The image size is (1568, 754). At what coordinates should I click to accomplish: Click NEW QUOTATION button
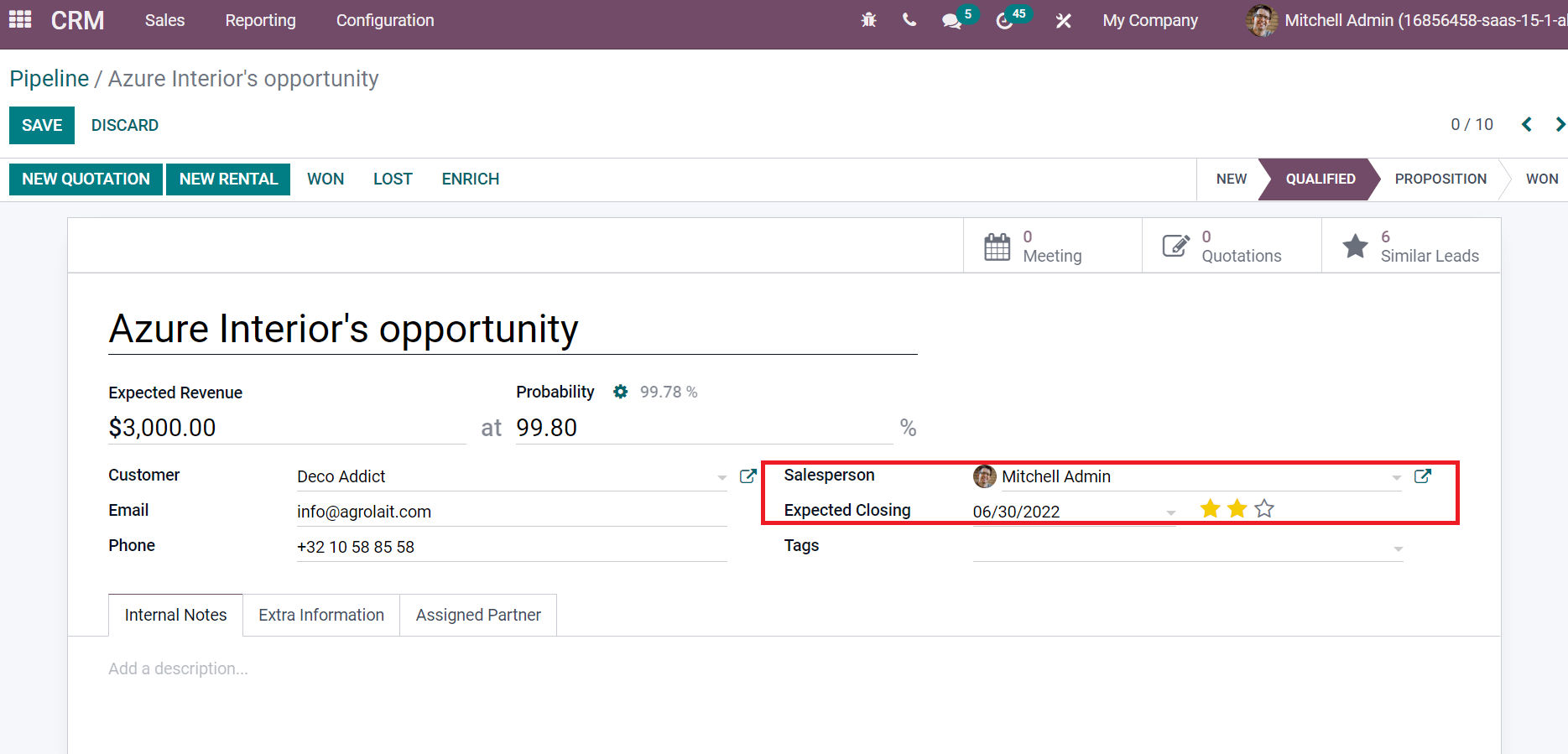[86, 179]
